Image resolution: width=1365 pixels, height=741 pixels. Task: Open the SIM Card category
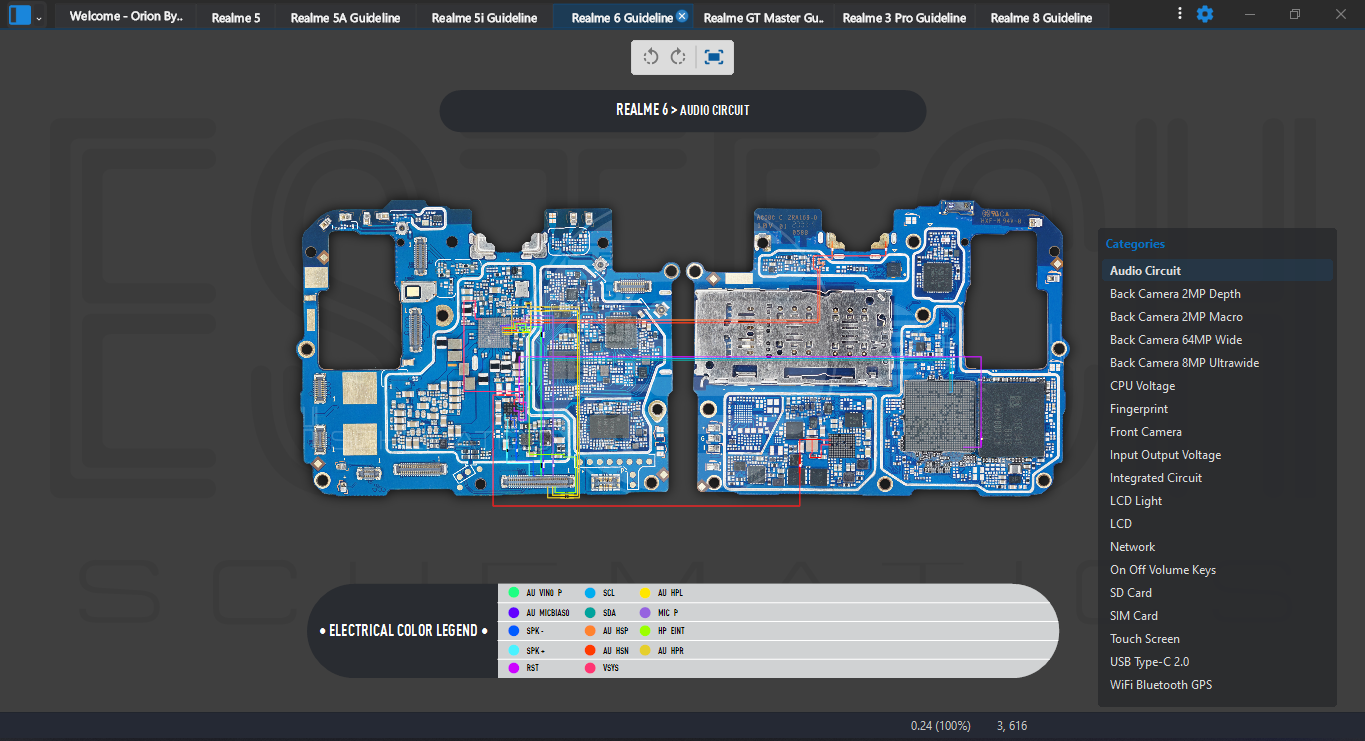click(x=1217, y=616)
